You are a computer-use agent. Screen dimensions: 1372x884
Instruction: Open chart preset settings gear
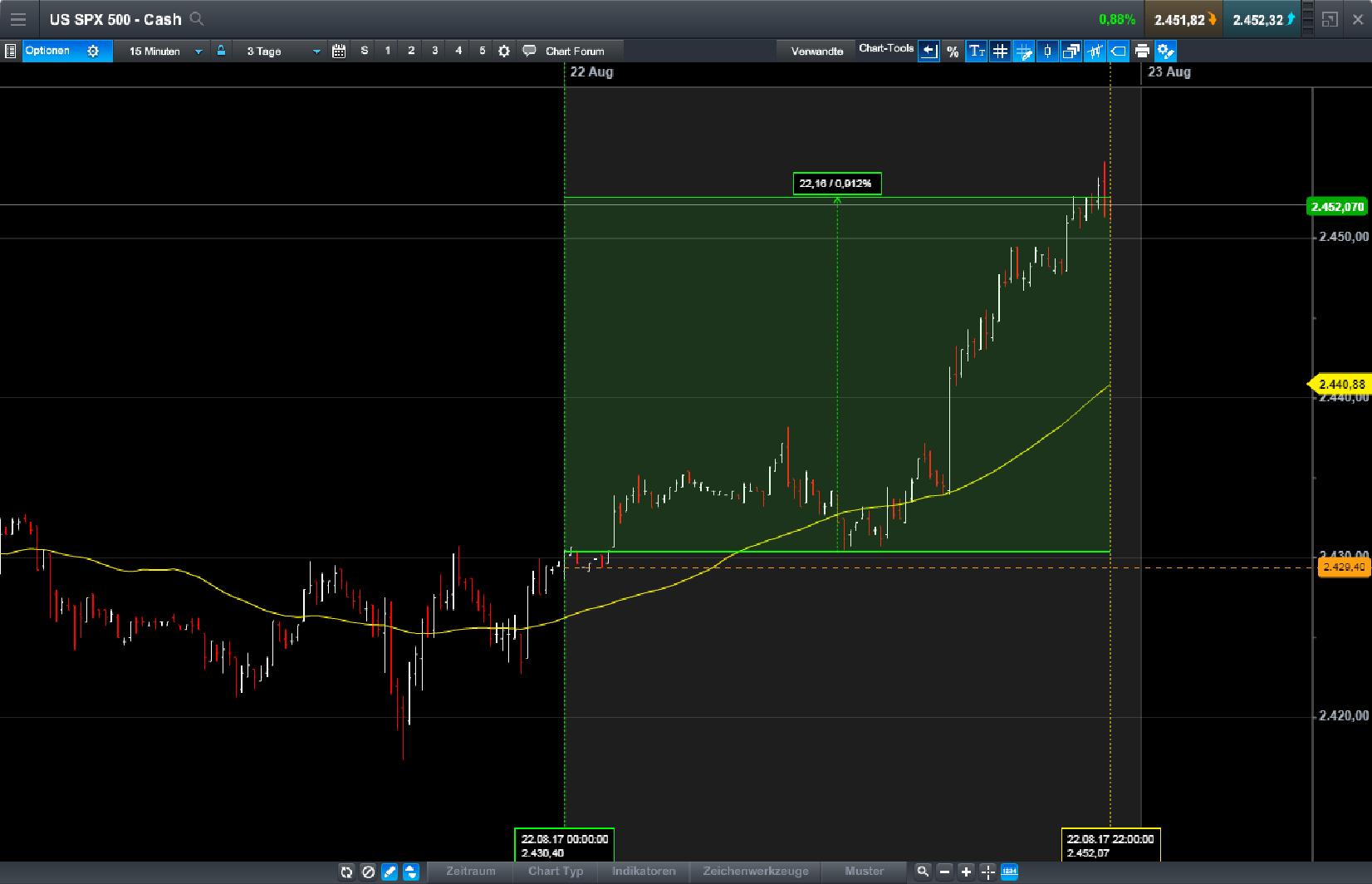tap(504, 52)
